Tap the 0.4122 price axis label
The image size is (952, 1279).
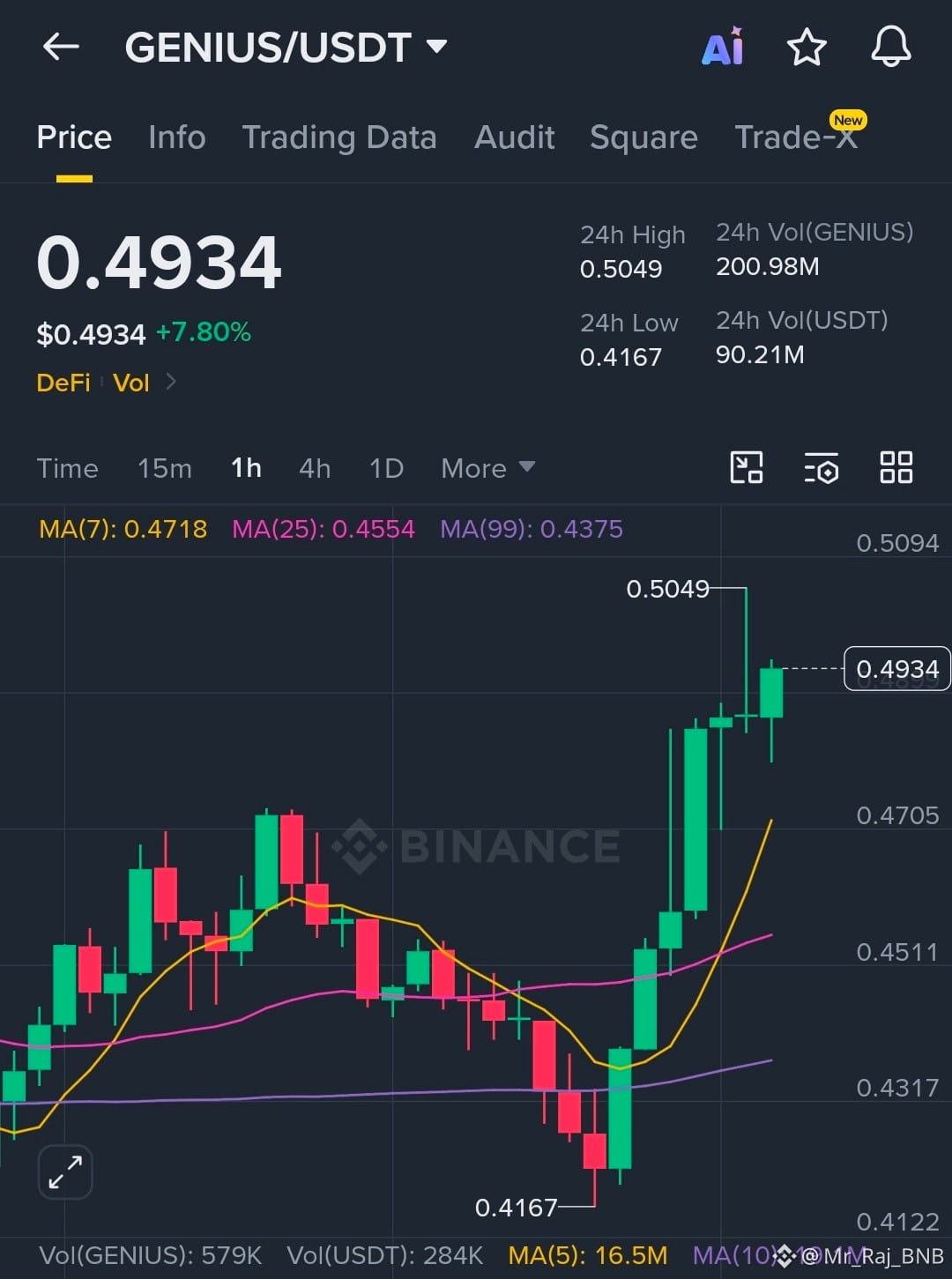pos(897,1222)
